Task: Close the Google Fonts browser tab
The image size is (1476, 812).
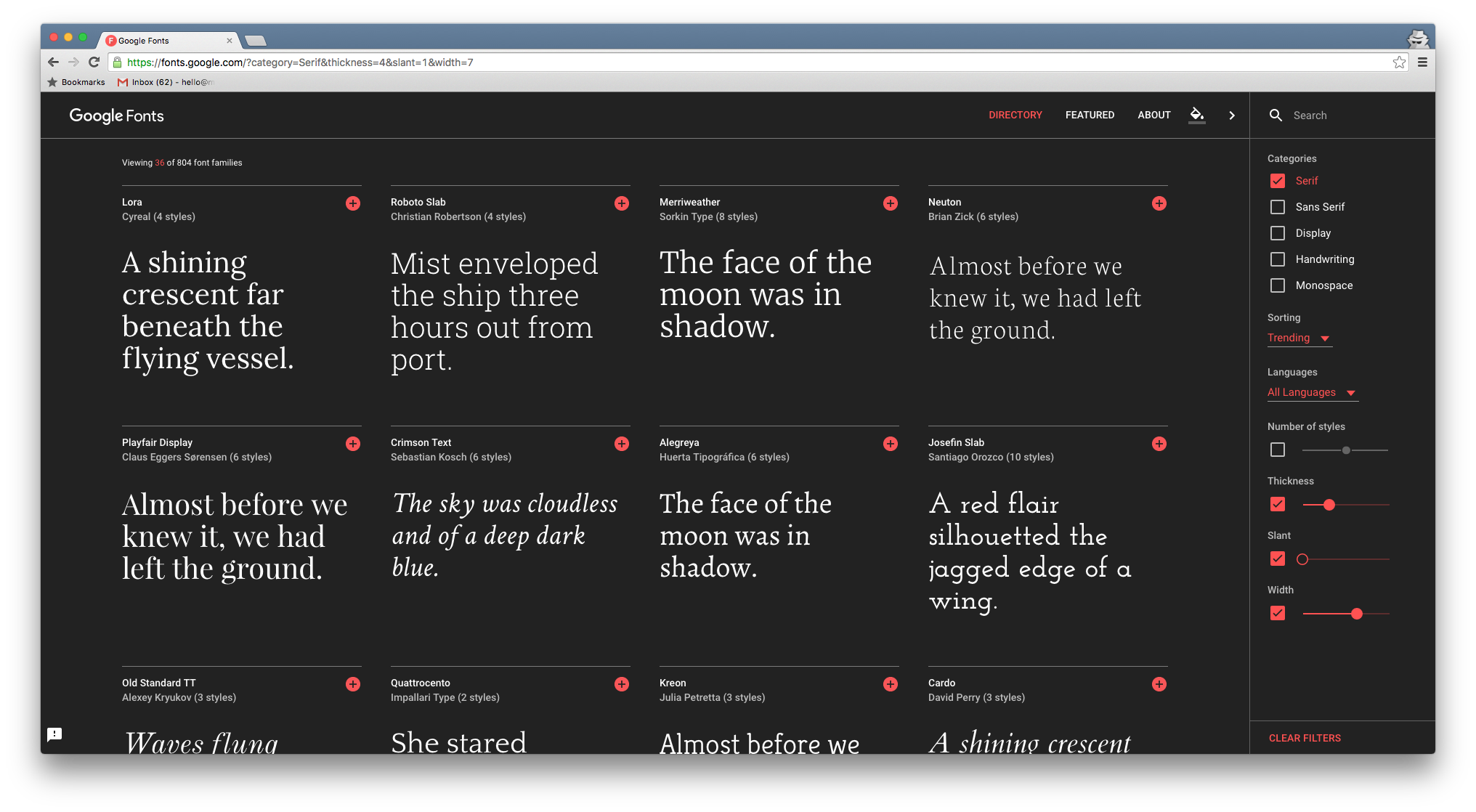Action: tap(230, 41)
